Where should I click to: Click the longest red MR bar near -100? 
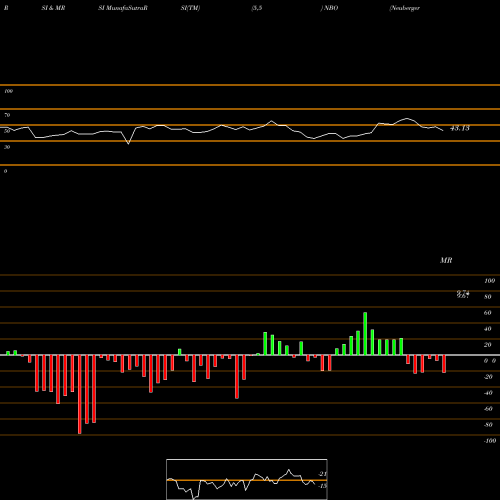79,394
